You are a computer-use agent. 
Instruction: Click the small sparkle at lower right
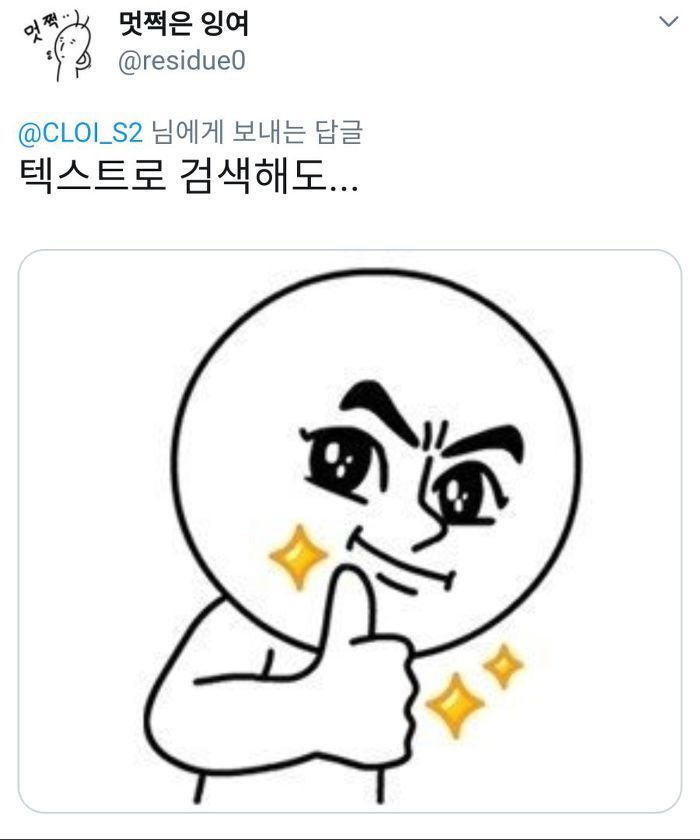(x=503, y=666)
